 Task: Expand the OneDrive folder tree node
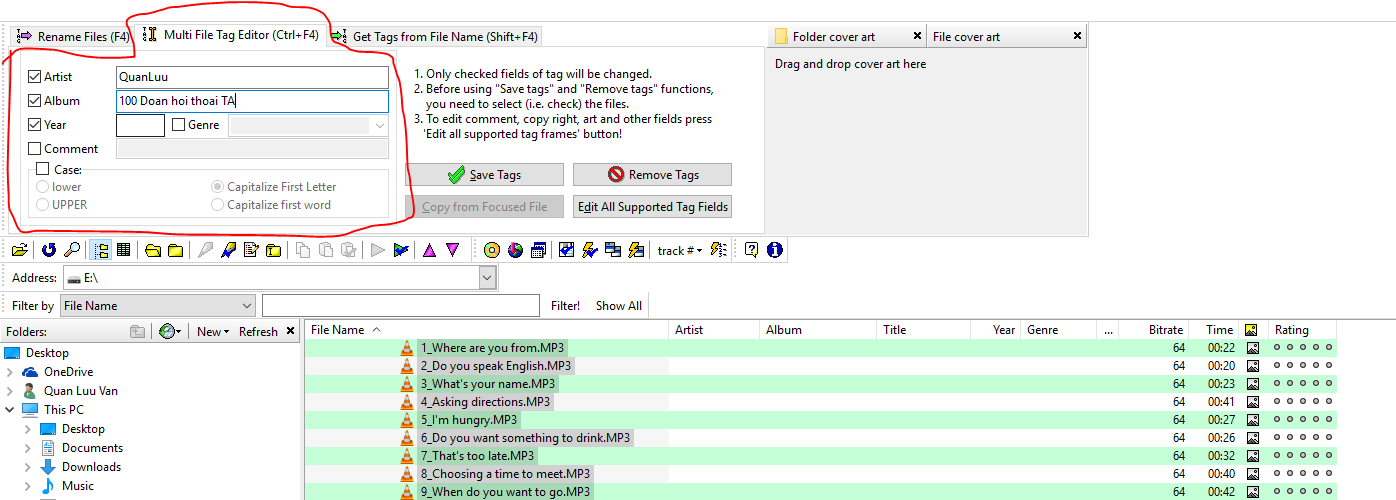[10, 372]
